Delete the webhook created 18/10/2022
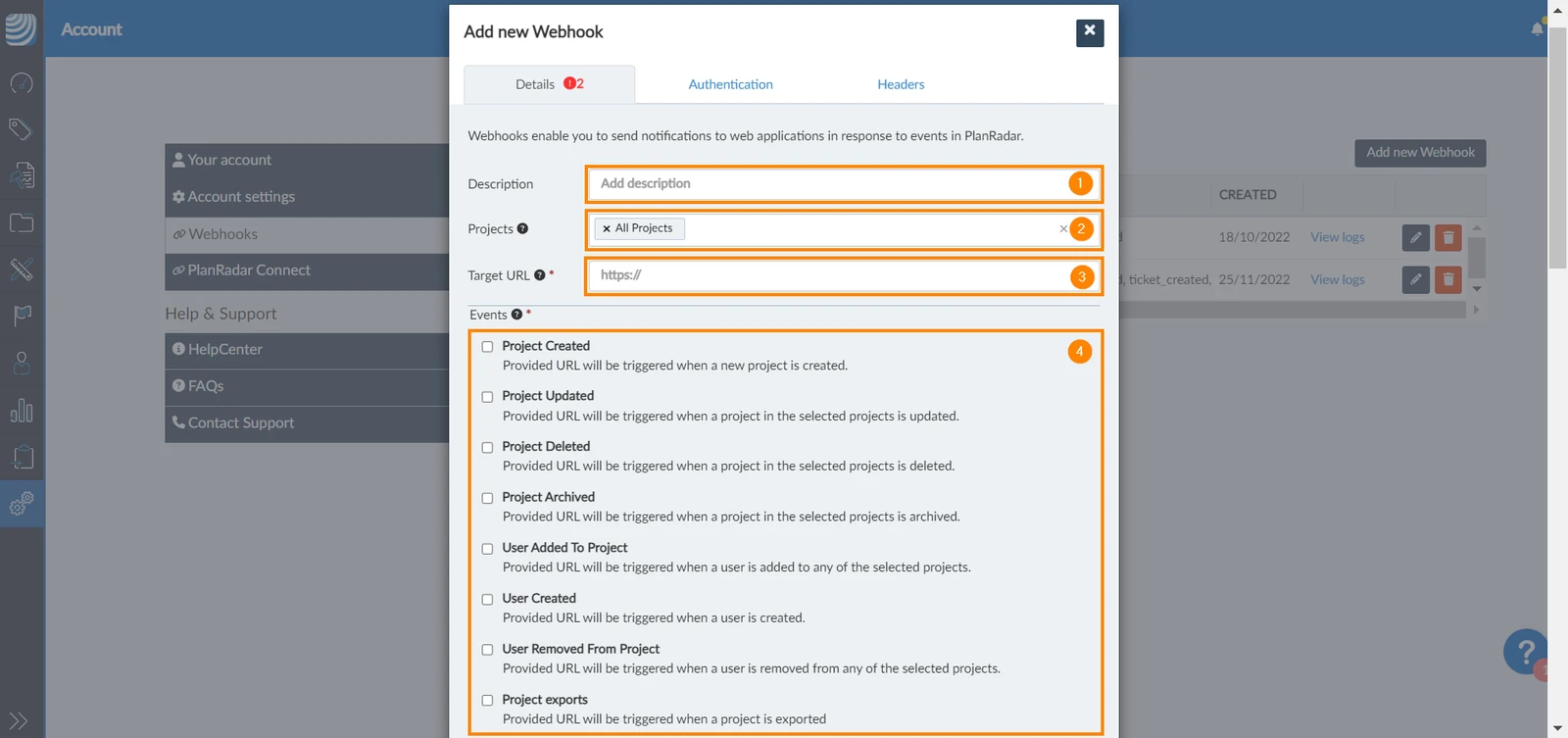1568x738 pixels. coord(1447,237)
